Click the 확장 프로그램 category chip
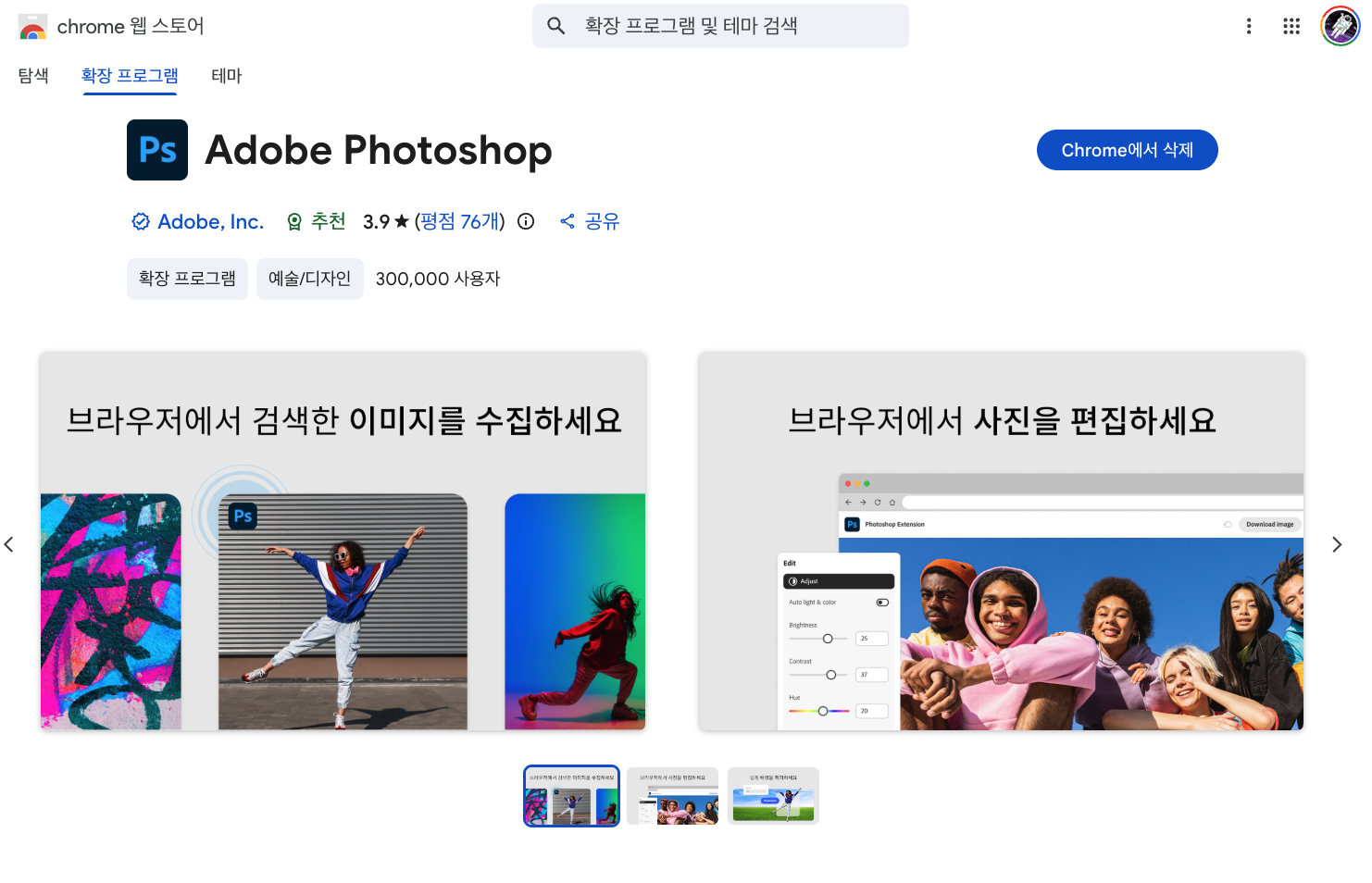The width and height of the screenshot is (1372, 883). point(187,279)
